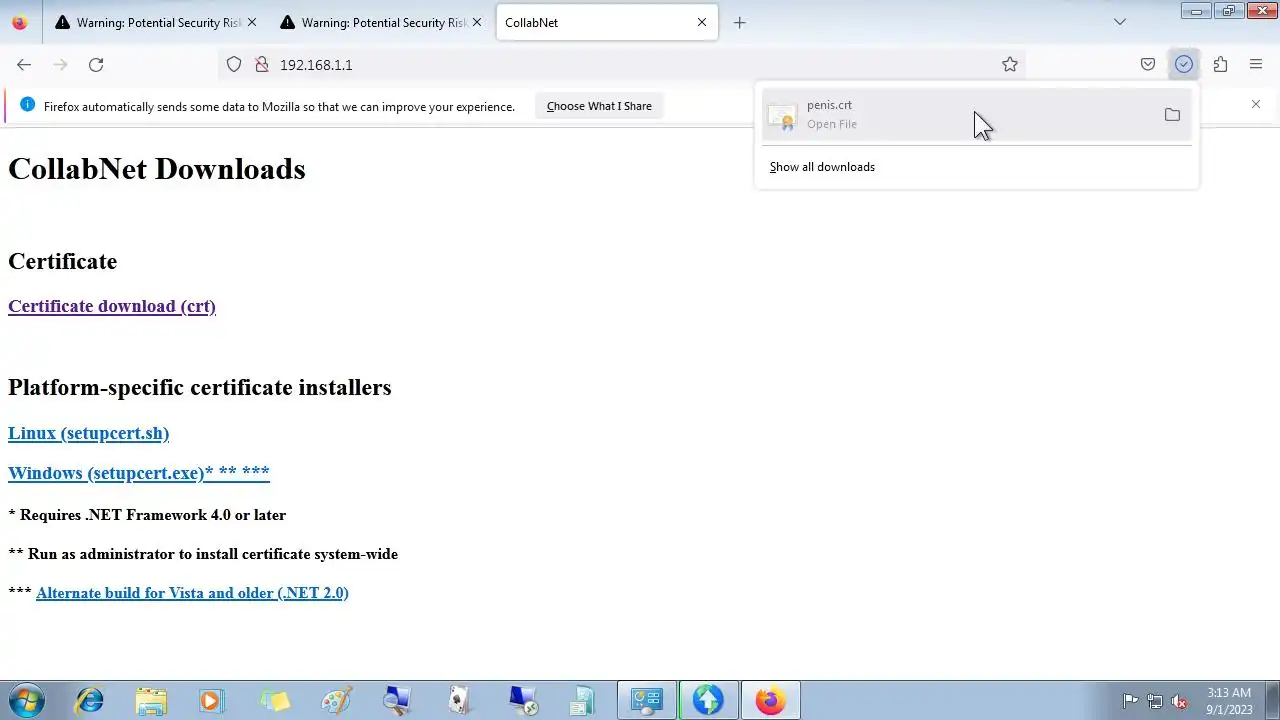Click Certificate download (crt) link
Viewport: 1280px width, 720px height.
[x=112, y=306]
